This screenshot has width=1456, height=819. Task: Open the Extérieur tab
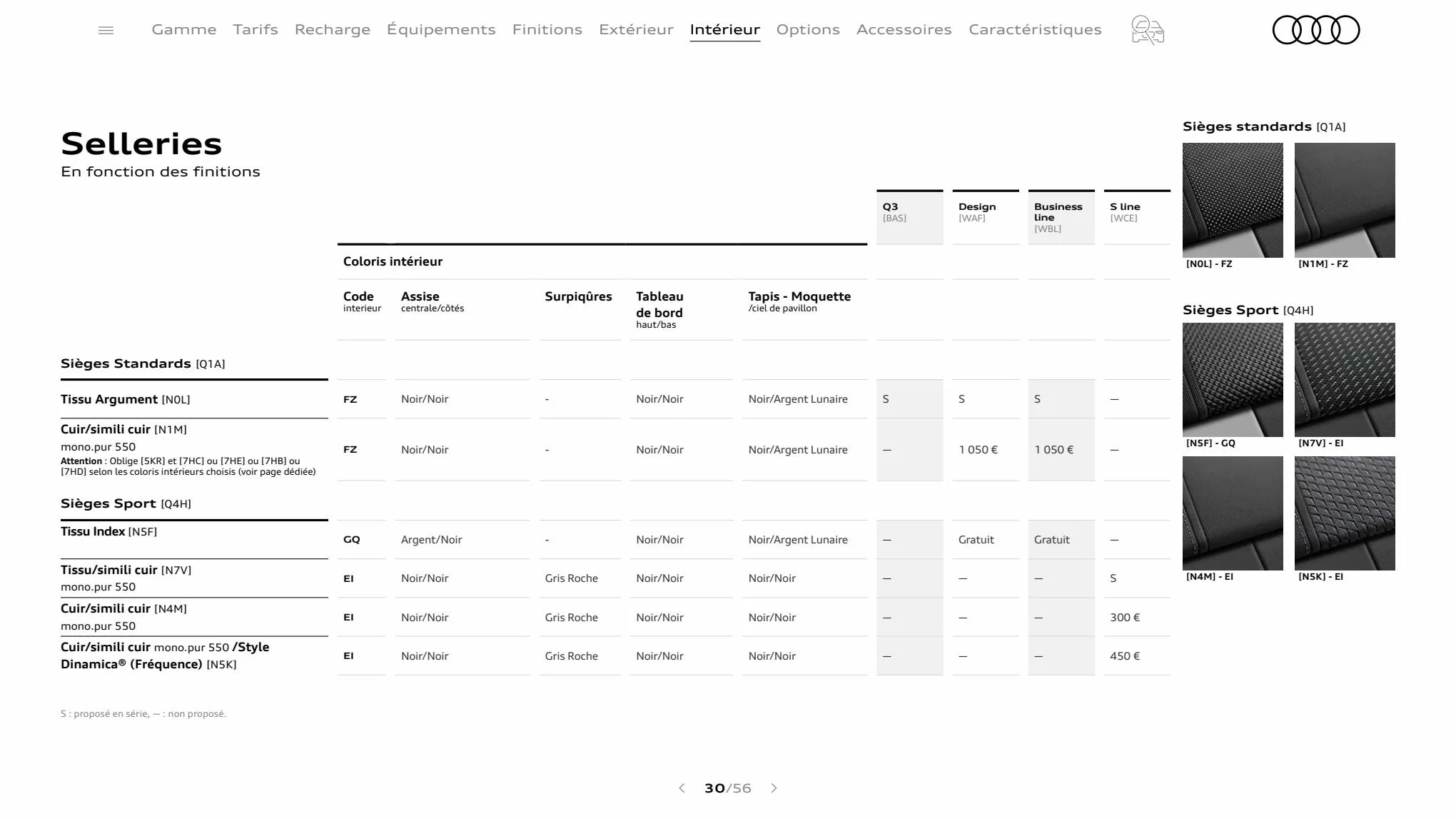coord(636,29)
